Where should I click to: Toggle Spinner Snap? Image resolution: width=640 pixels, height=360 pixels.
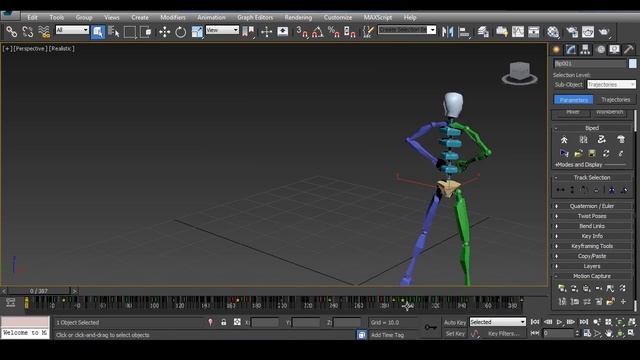click(350, 31)
